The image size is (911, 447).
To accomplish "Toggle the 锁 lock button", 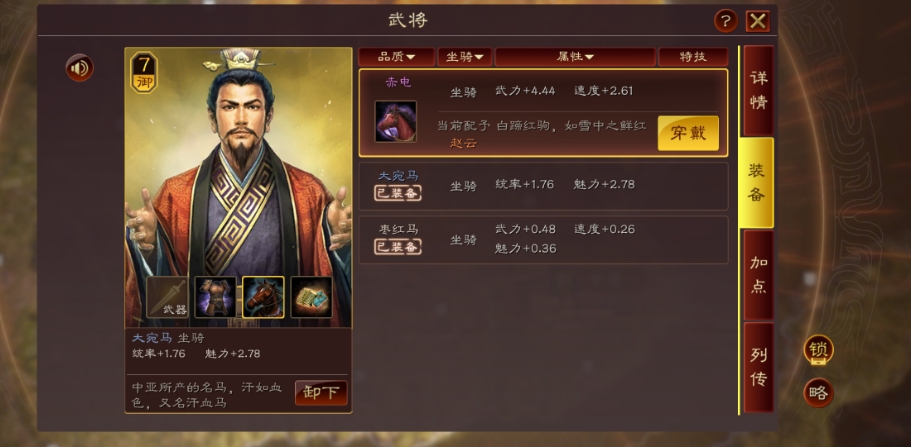I will point(819,351).
